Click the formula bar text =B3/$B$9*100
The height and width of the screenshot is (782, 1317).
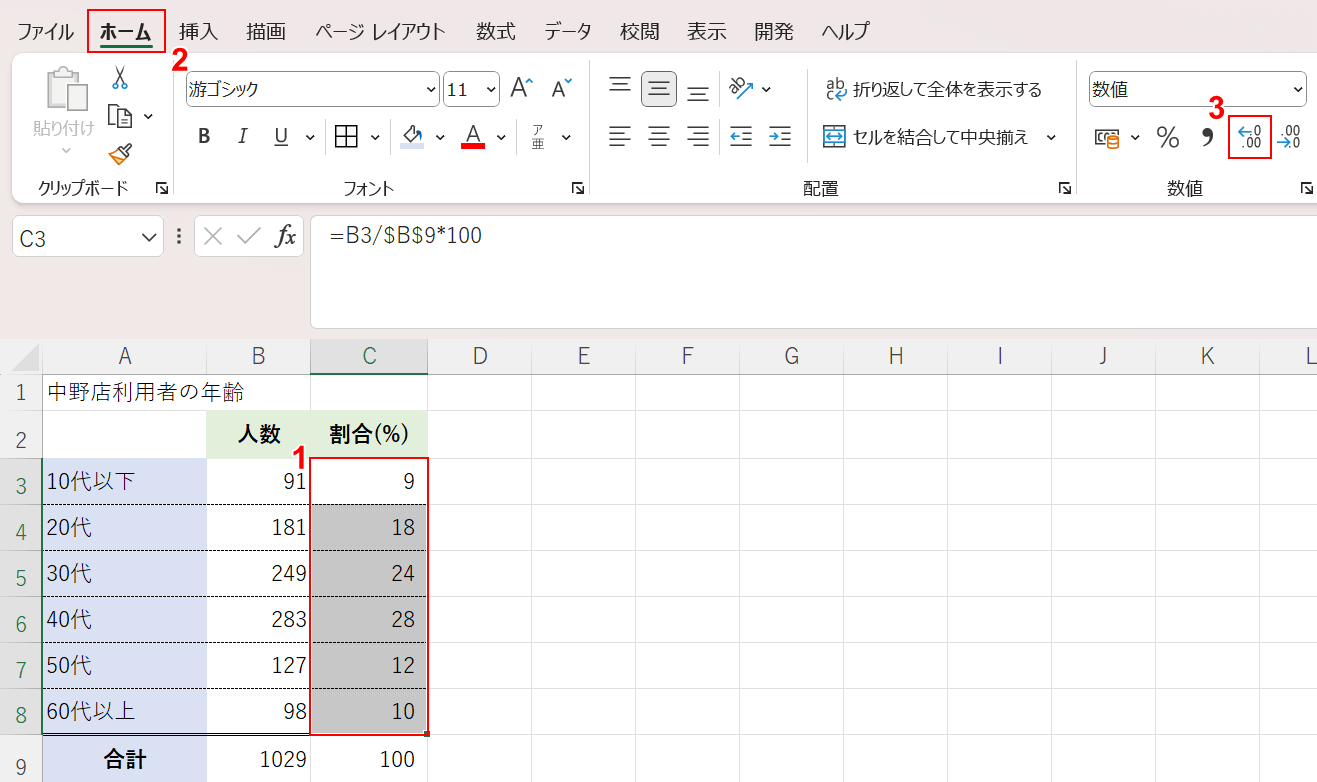(x=405, y=236)
